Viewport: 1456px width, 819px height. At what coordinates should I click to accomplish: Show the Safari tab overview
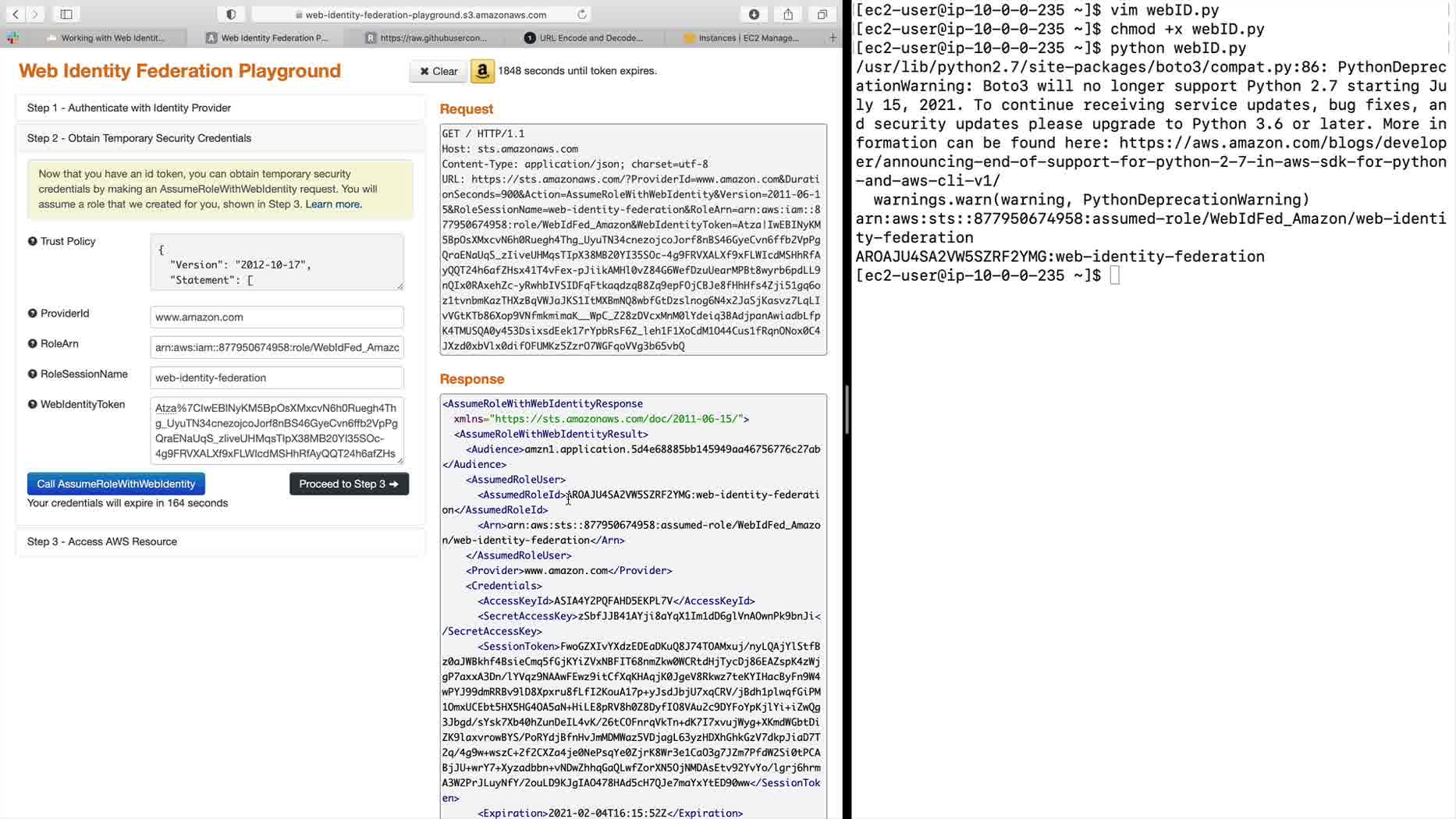pos(822,14)
